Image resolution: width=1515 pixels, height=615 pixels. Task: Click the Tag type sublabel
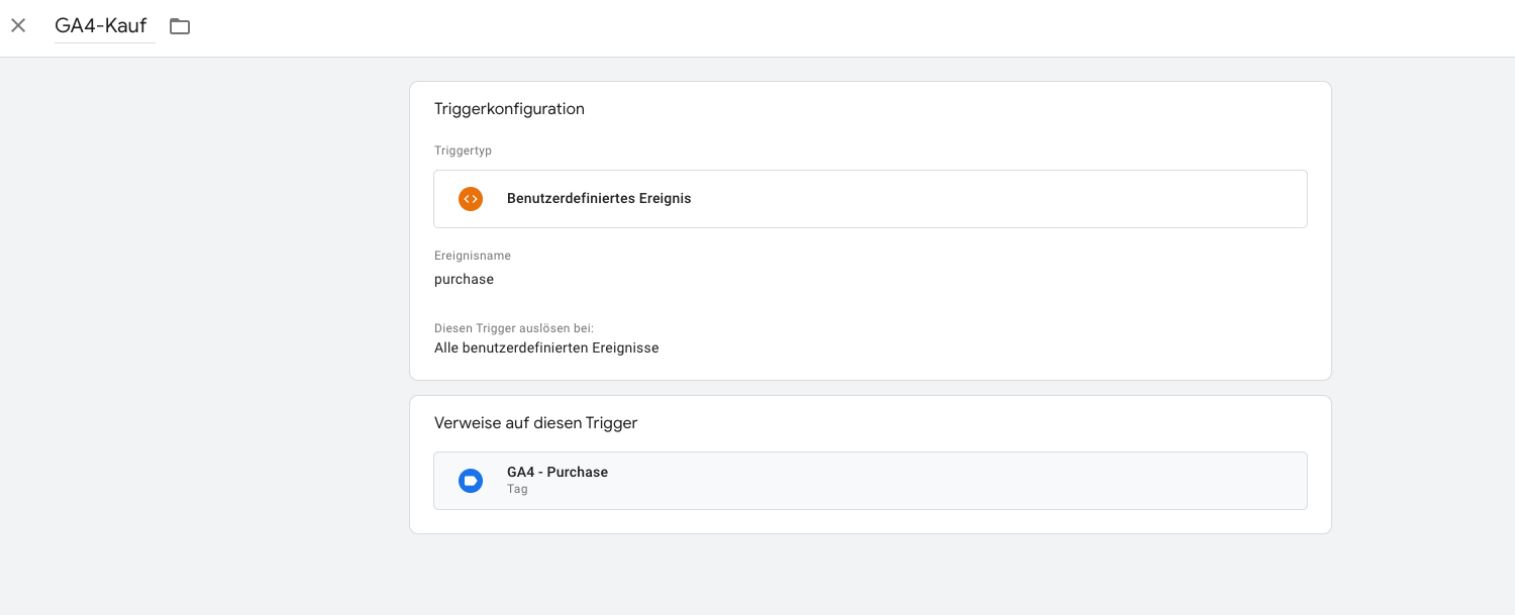[x=517, y=489]
